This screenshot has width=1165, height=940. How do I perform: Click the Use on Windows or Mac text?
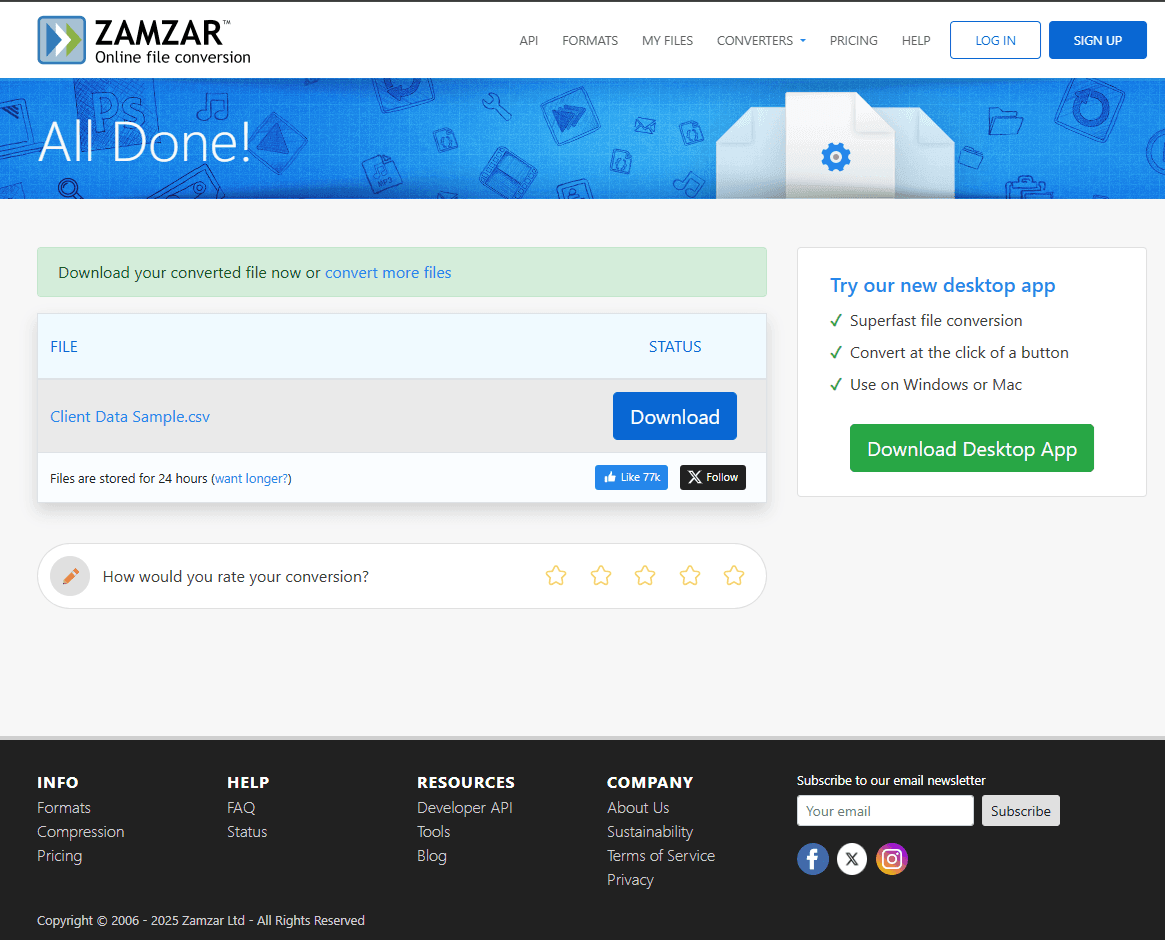[935, 384]
